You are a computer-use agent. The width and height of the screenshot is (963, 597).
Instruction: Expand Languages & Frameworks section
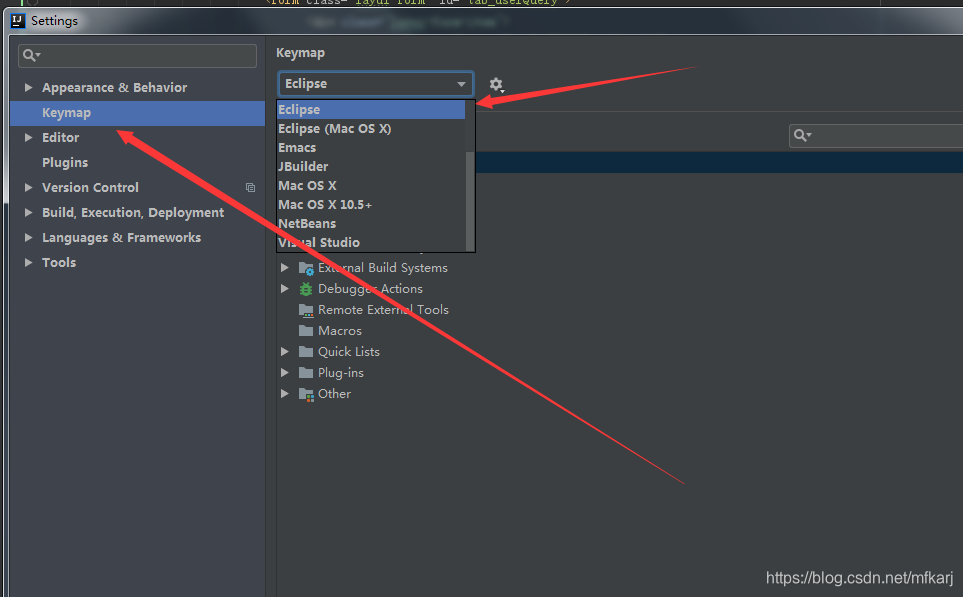coord(28,238)
